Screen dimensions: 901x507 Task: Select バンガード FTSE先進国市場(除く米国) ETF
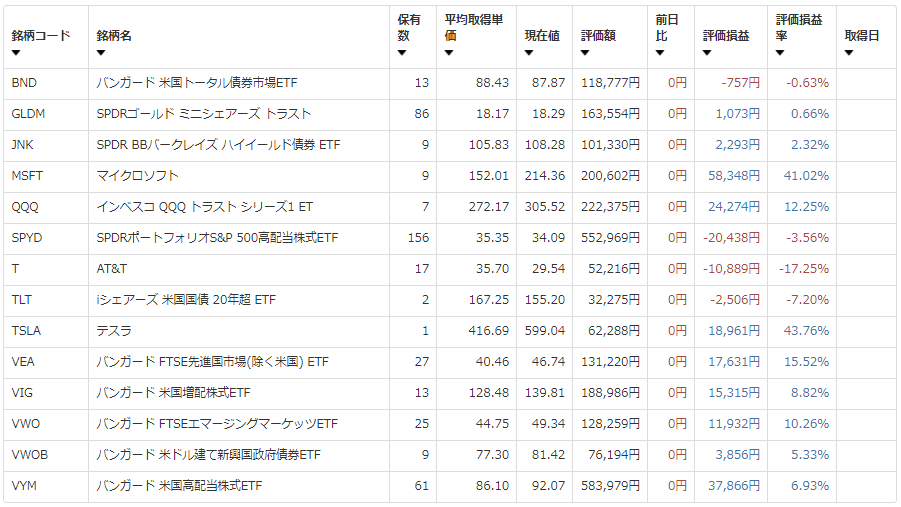click(213, 362)
